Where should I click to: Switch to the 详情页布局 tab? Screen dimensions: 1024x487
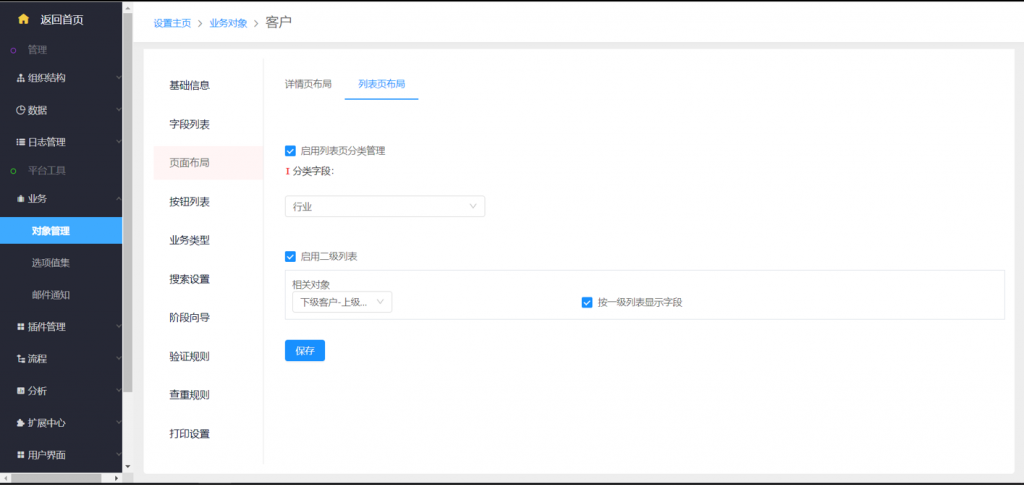tap(308, 84)
